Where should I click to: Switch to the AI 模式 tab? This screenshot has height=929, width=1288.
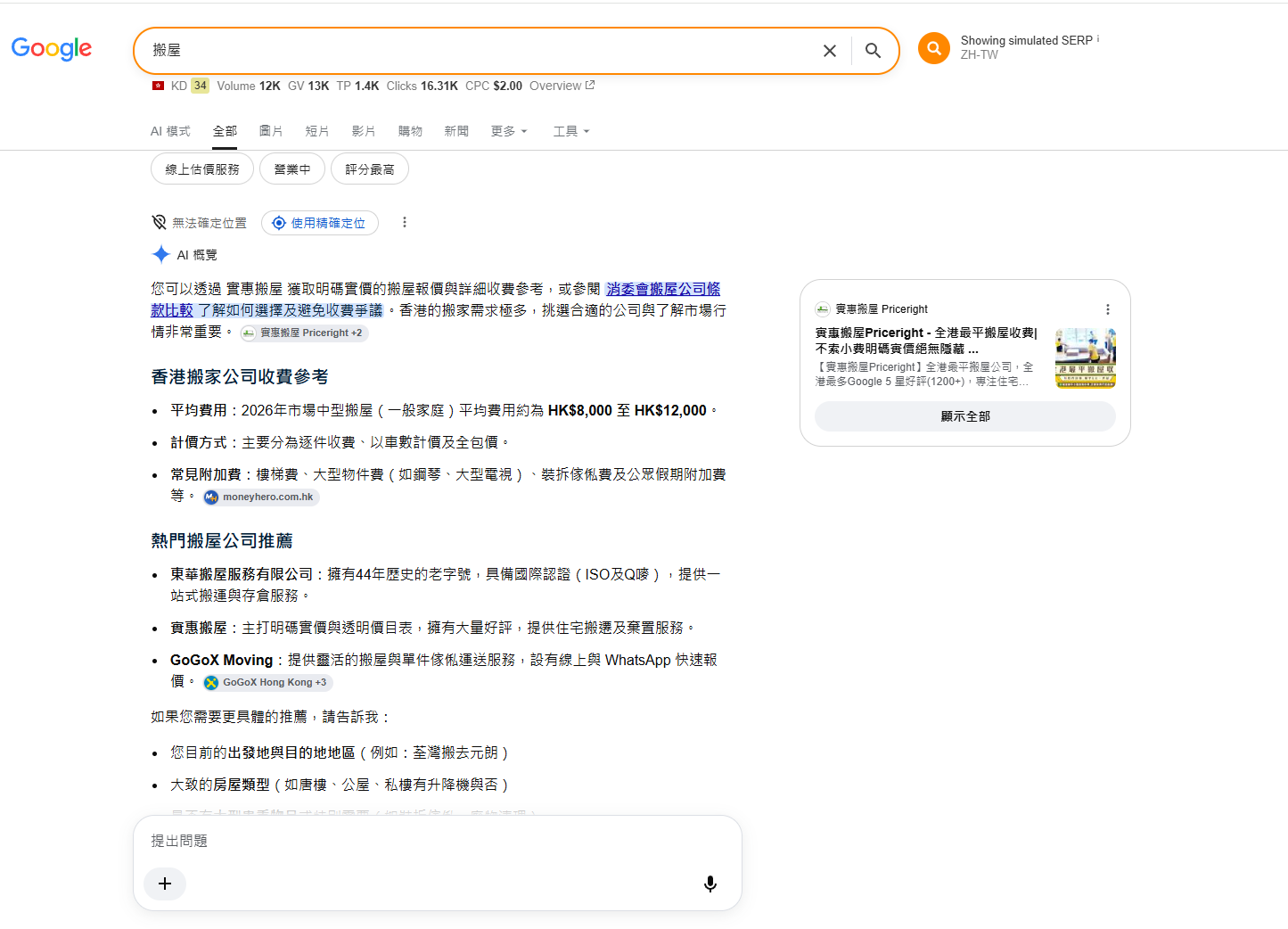click(170, 131)
